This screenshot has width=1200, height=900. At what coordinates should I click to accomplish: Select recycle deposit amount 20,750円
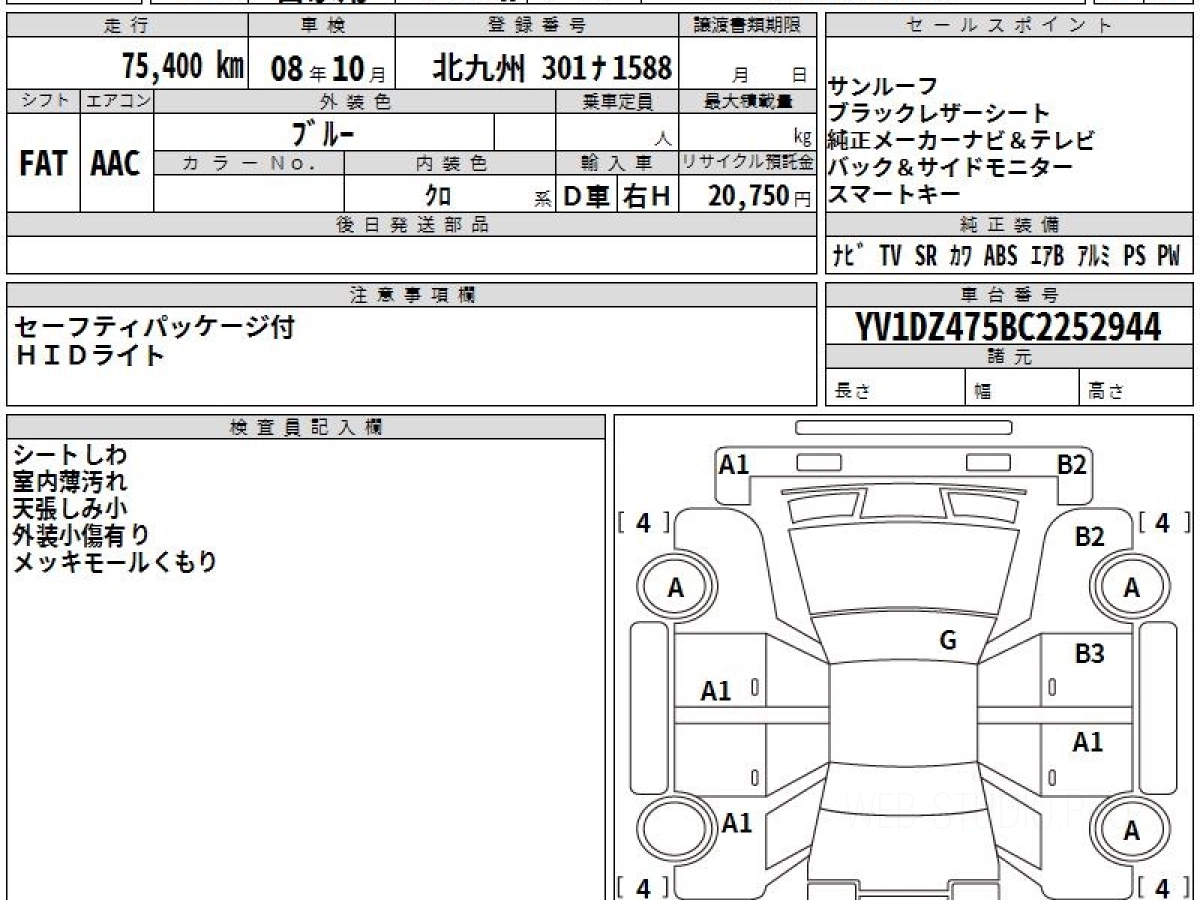760,196
